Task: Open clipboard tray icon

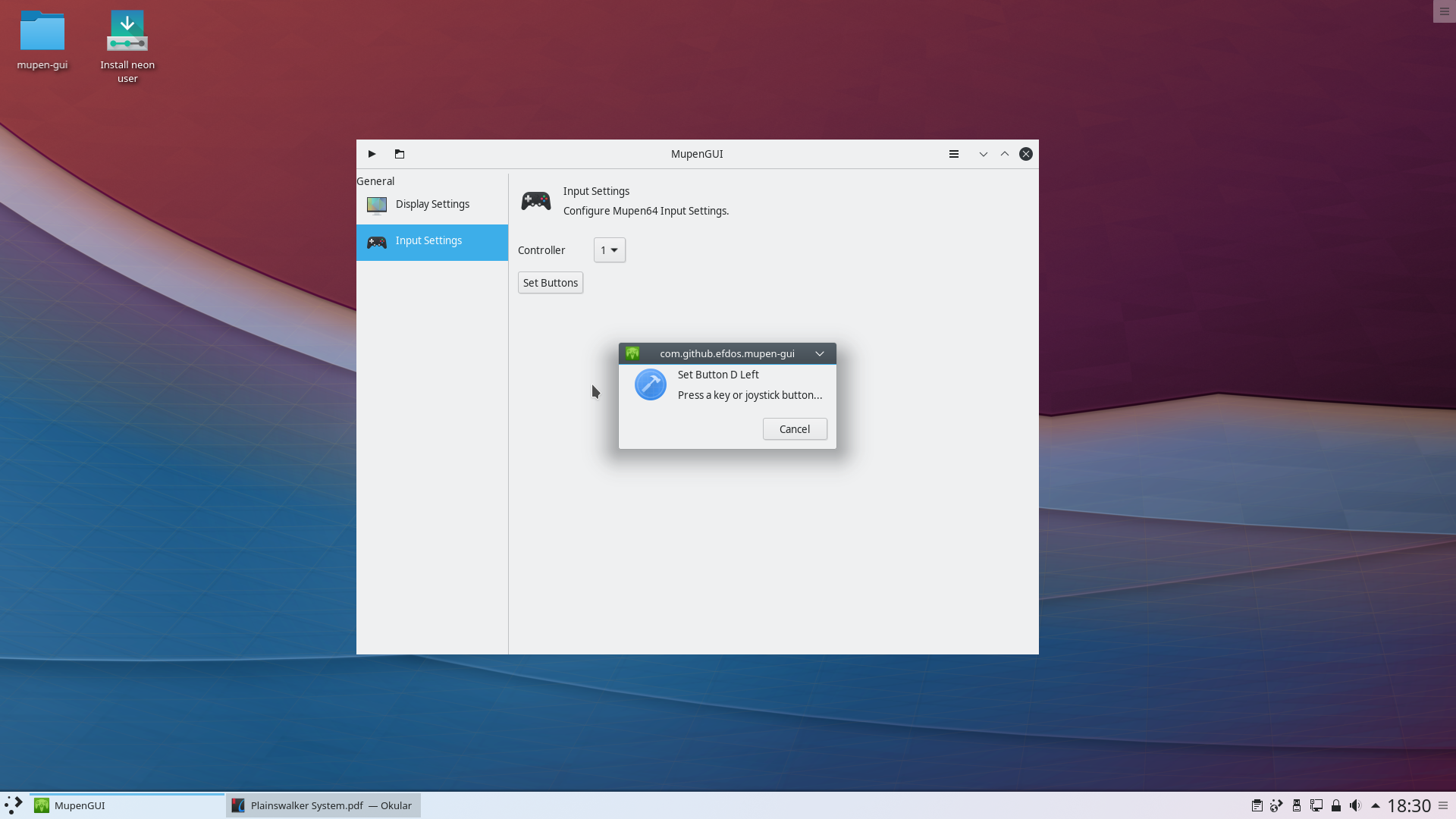Action: point(1257,805)
